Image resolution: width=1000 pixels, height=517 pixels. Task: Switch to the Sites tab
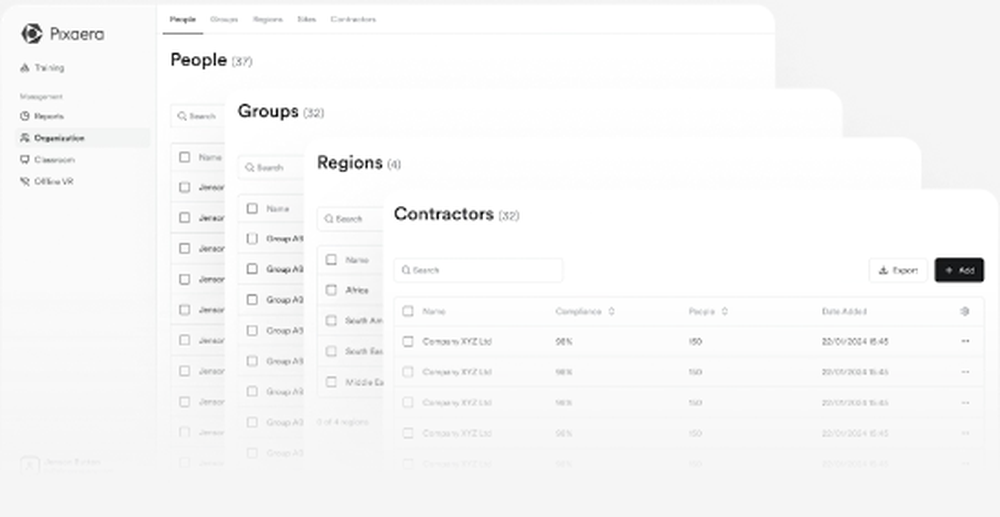click(306, 19)
